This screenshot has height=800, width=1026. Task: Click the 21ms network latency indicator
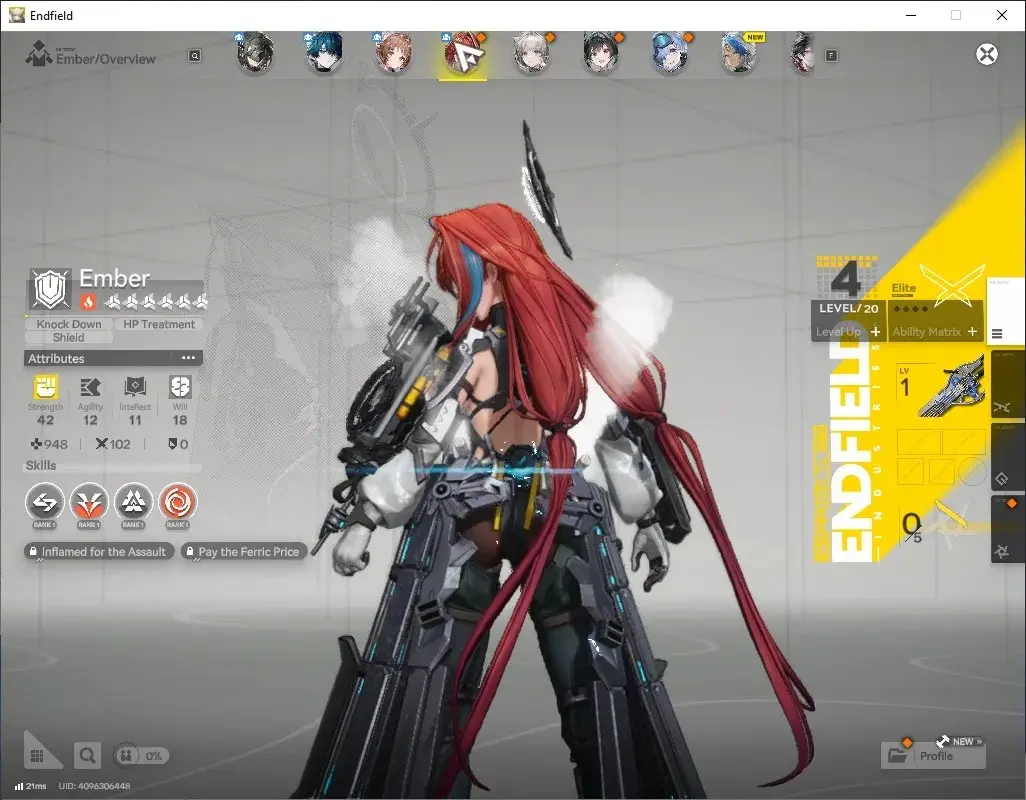[30, 786]
